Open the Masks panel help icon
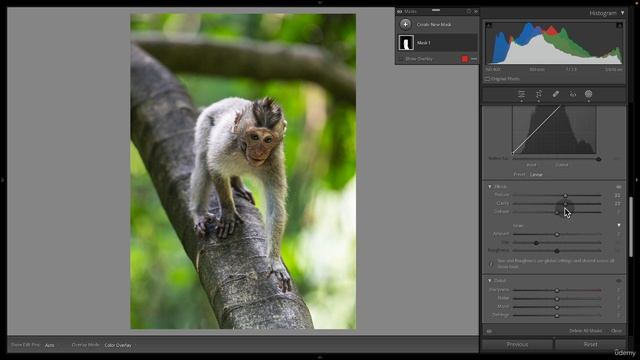Image resolution: width=640 pixels, height=360 pixels. click(469, 11)
